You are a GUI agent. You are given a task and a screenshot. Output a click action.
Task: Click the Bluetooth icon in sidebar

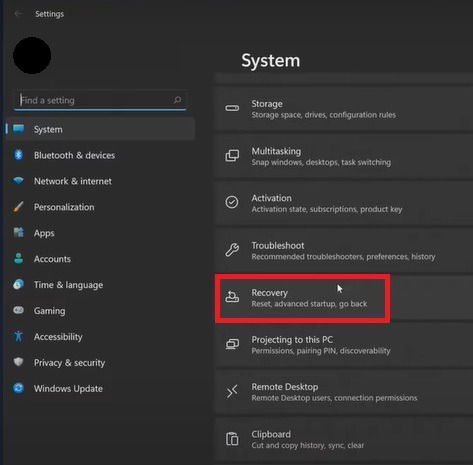[x=18, y=155]
